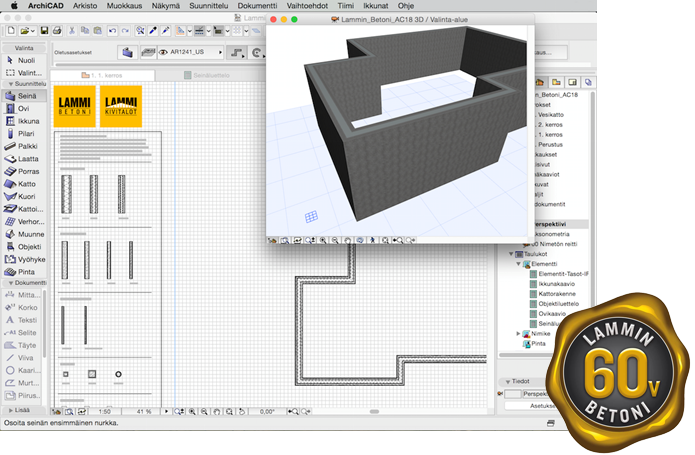Click the horizontal scrollbar thumb under floor plan
The image size is (695, 455).
pyautogui.click(x=375, y=412)
